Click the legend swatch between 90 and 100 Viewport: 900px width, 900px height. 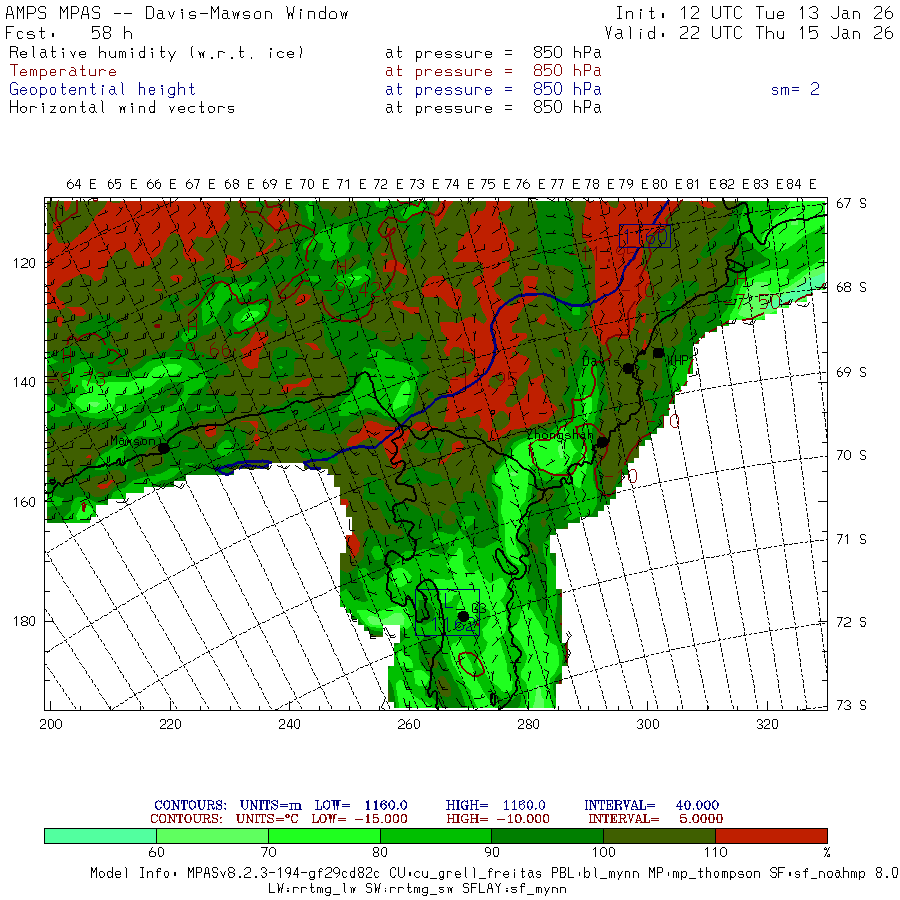click(x=548, y=836)
